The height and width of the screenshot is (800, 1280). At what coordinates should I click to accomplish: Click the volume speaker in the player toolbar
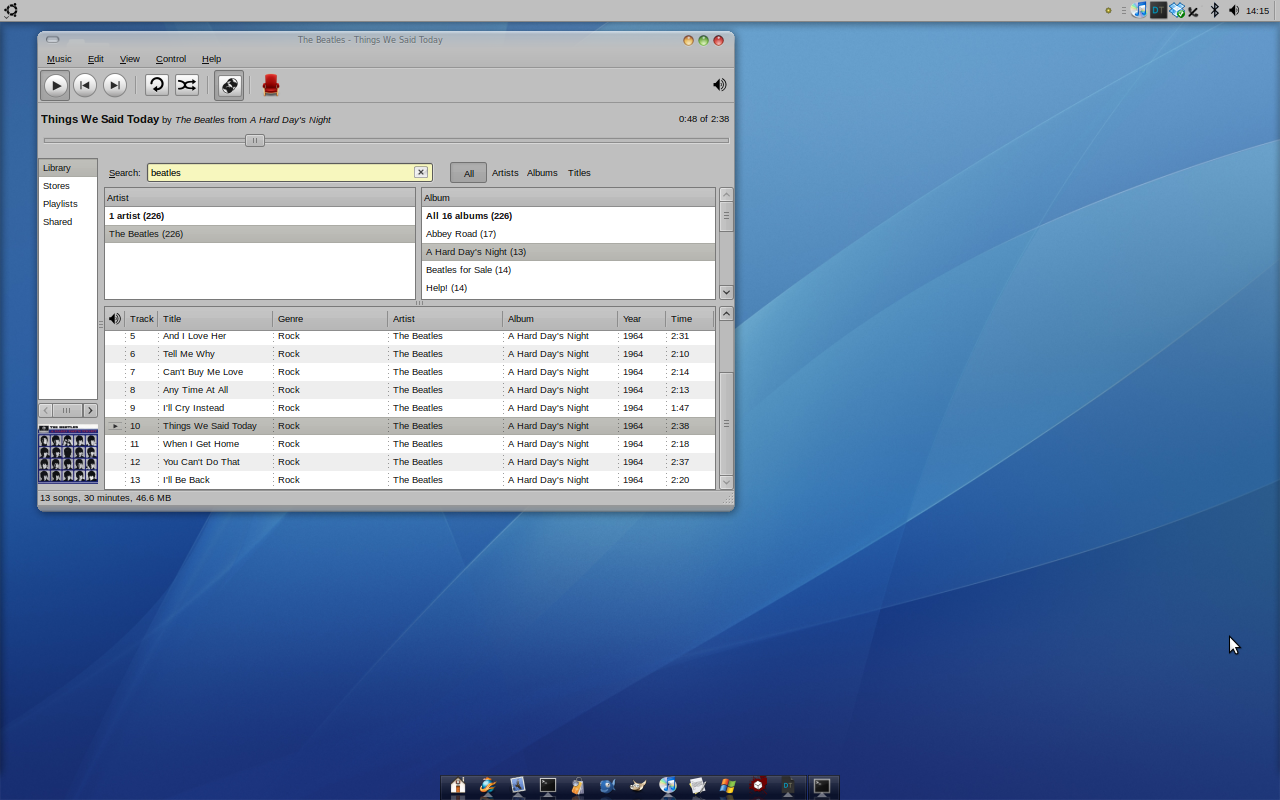coord(719,85)
